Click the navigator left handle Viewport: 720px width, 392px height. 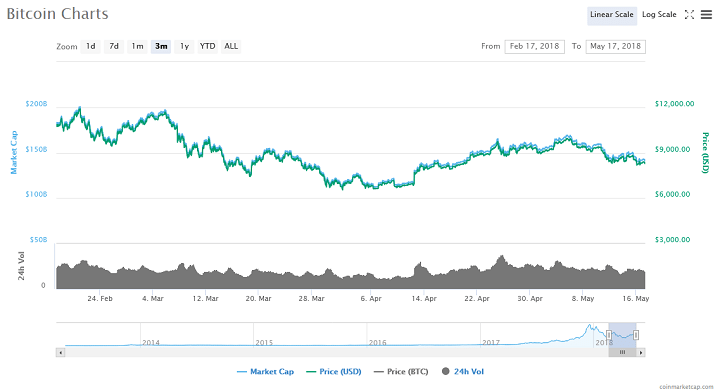coord(609,335)
